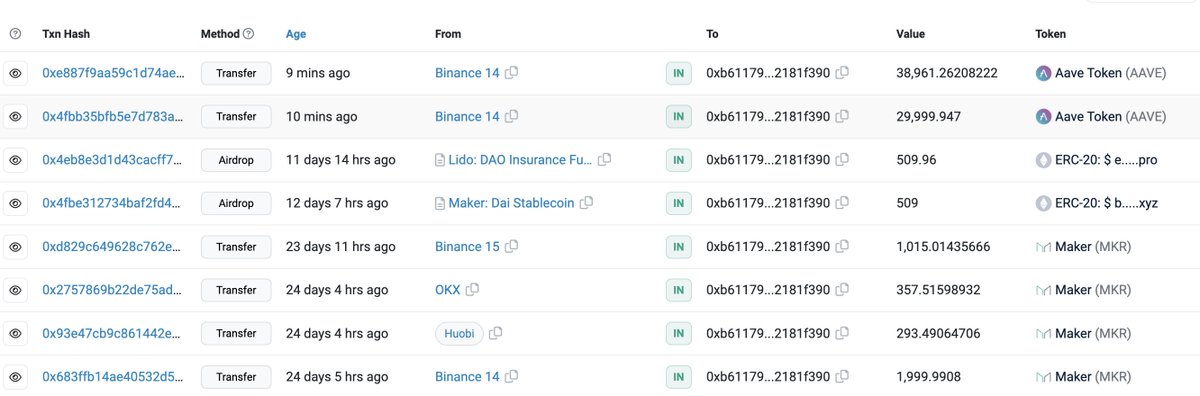Viewport: 1200px width, 396px height.
Task: Preview transaction 0x683ffb14ae40532d5 with eye icon
Action: click(x=16, y=377)
